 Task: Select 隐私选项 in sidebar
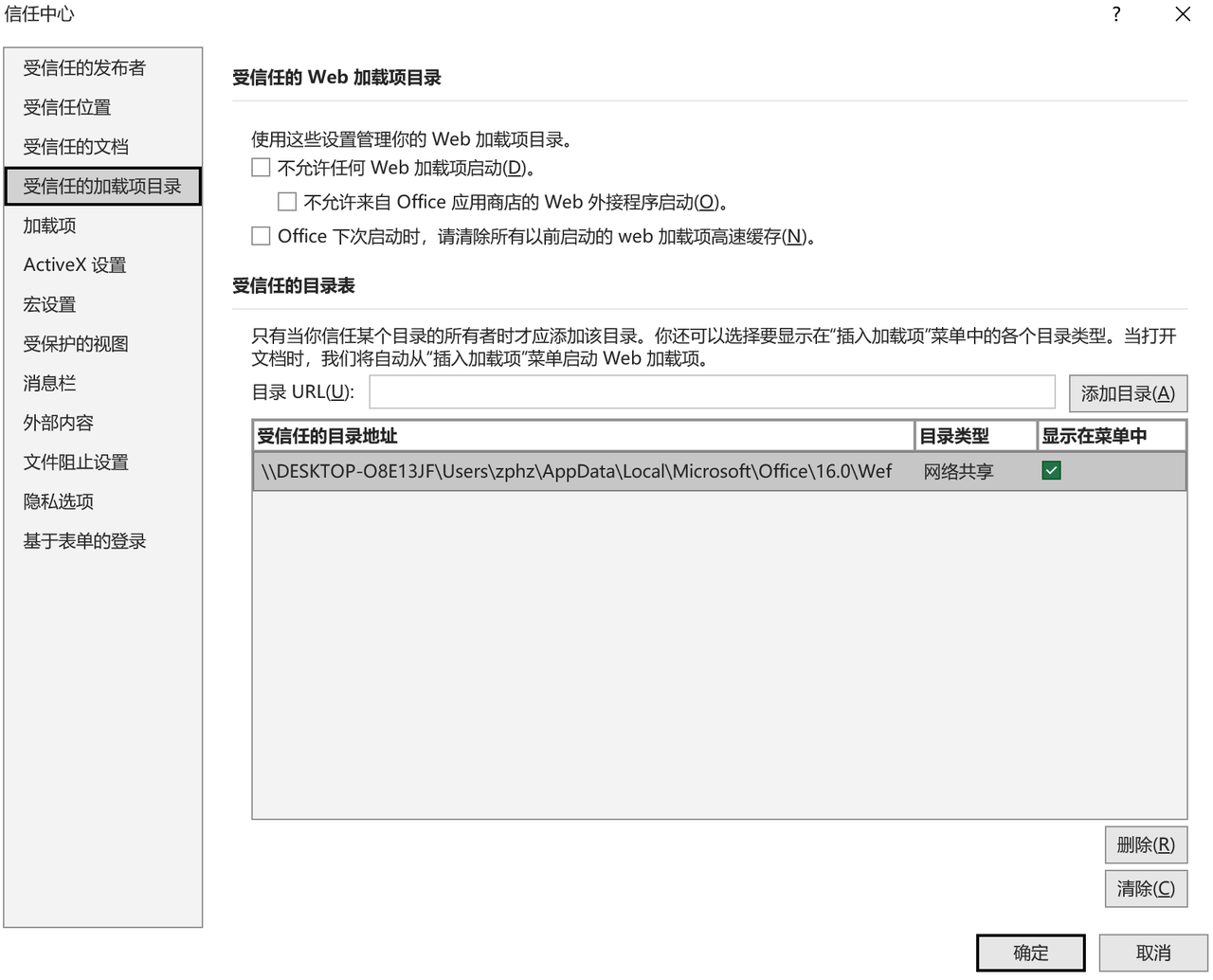[59, 502]
